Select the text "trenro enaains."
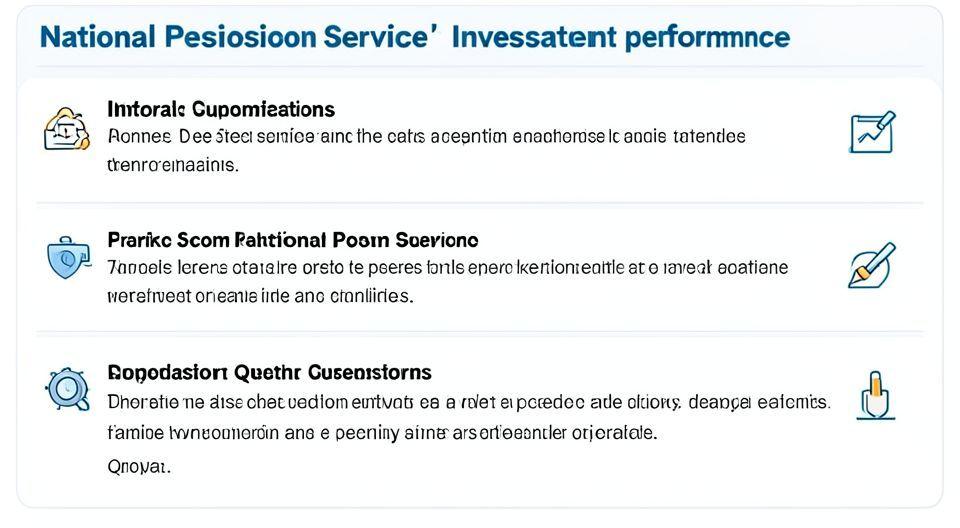The height and width of the screenshot is (528, 960). (x=172, y=165)
